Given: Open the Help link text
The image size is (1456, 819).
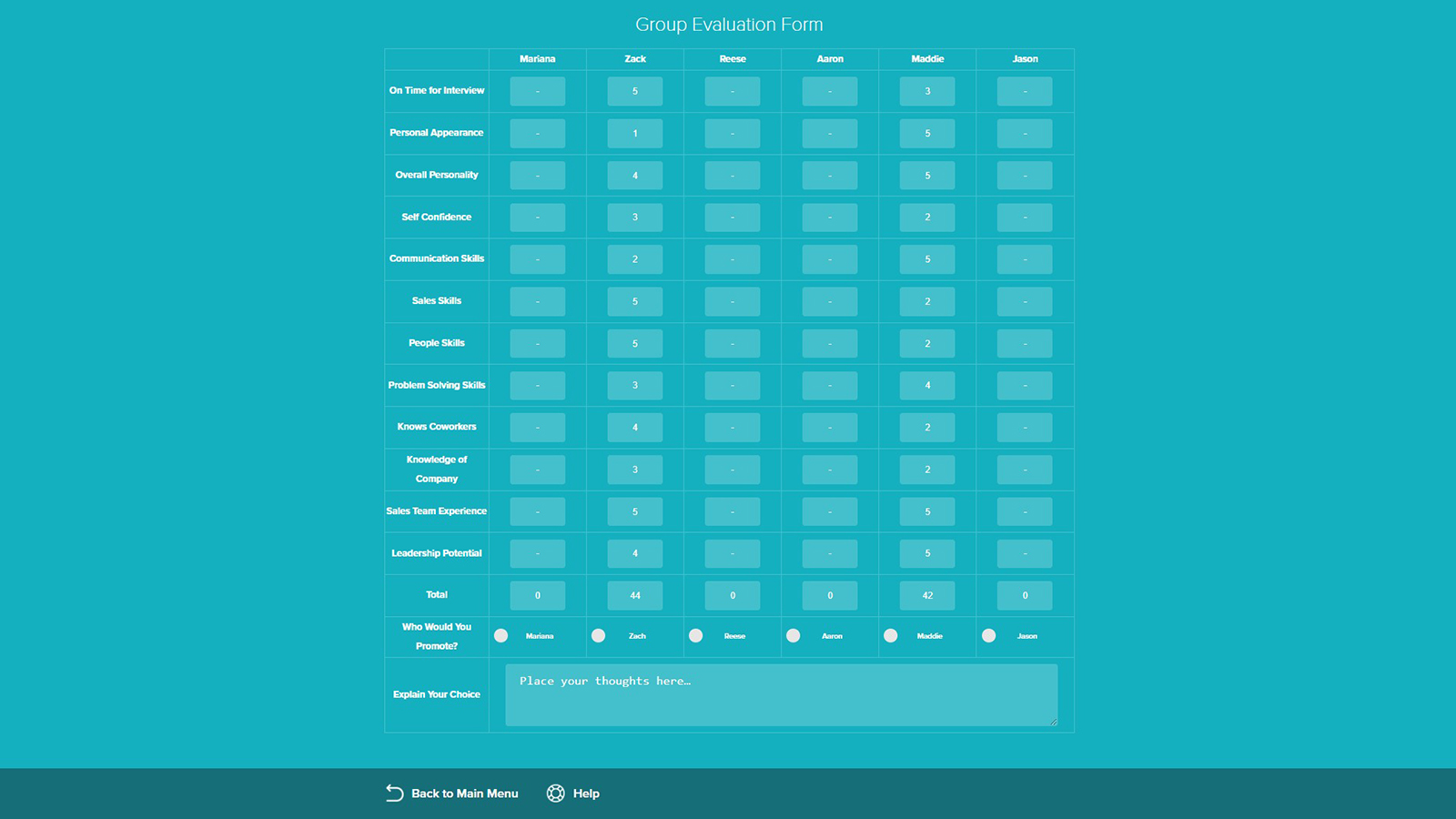Looking at the screenshot, I should click(586, 794).
